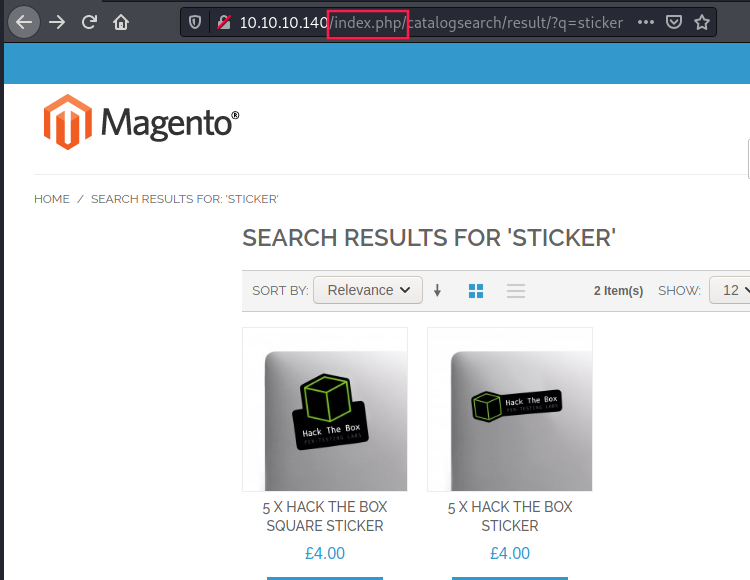Open the Sort By Relevance dropdown
Screen dimensions: 750x580
click(x=367, y=290)
